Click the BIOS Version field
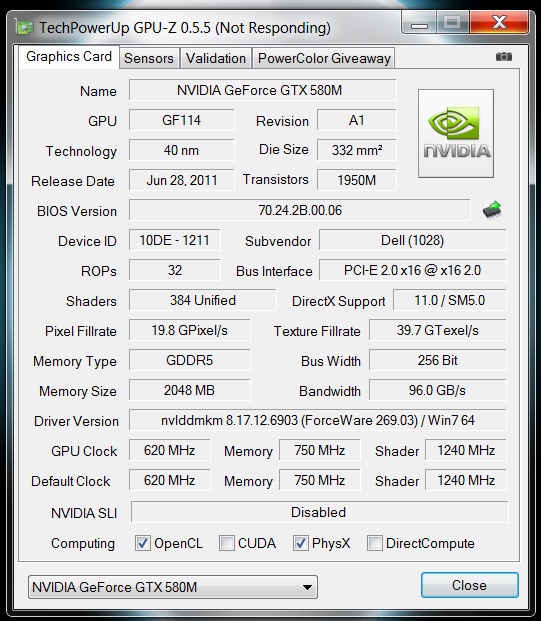 (300, 210)
